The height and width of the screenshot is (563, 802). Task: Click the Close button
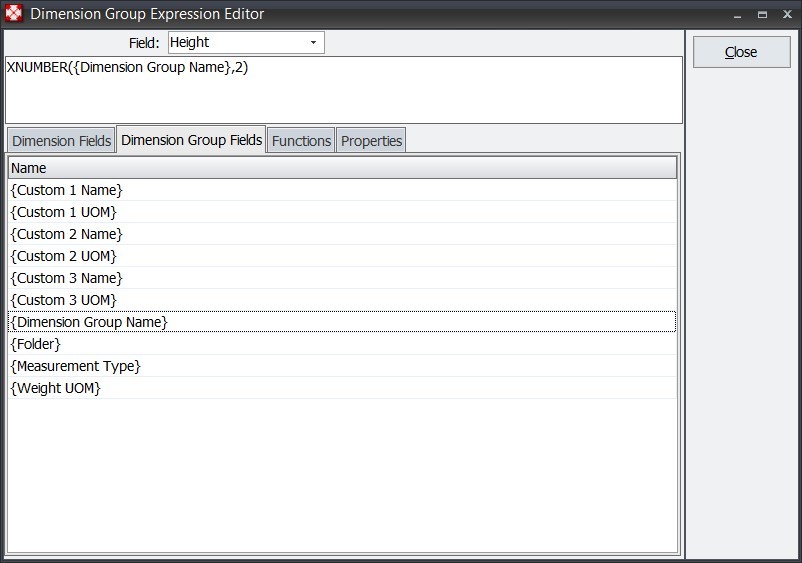pos(741,52)
